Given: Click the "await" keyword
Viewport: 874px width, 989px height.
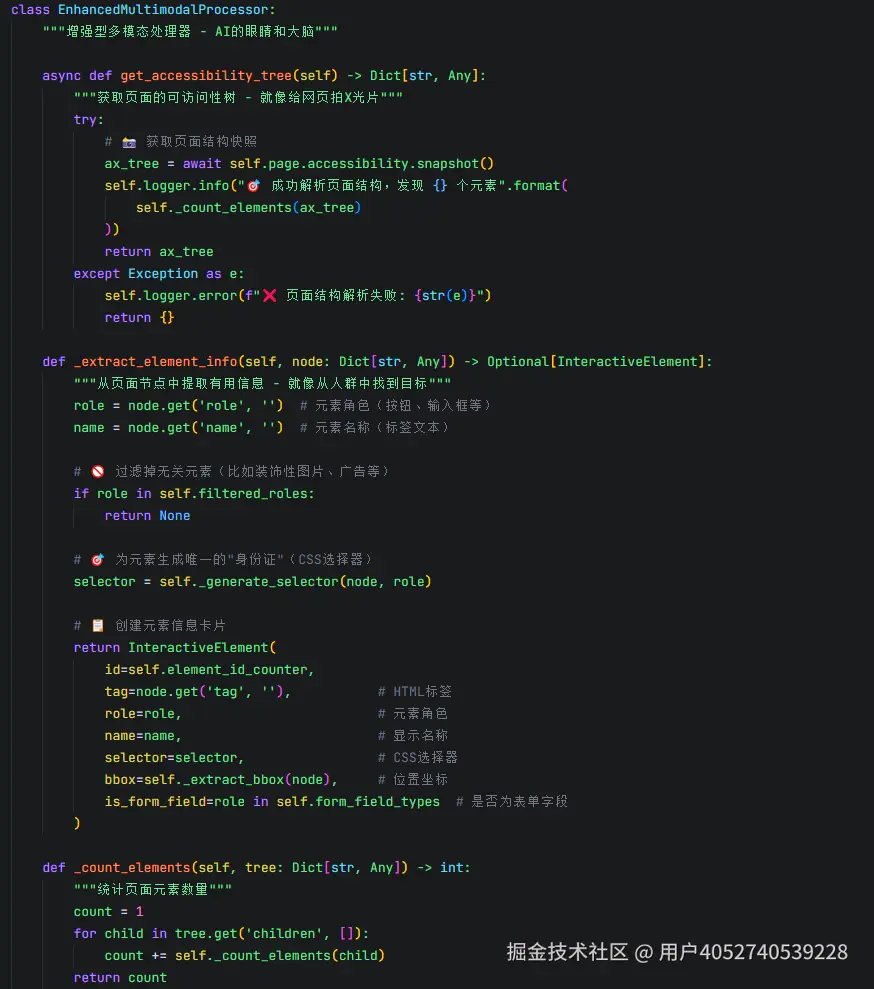Looking at the screenshot, I should click(x=202, y=163).
